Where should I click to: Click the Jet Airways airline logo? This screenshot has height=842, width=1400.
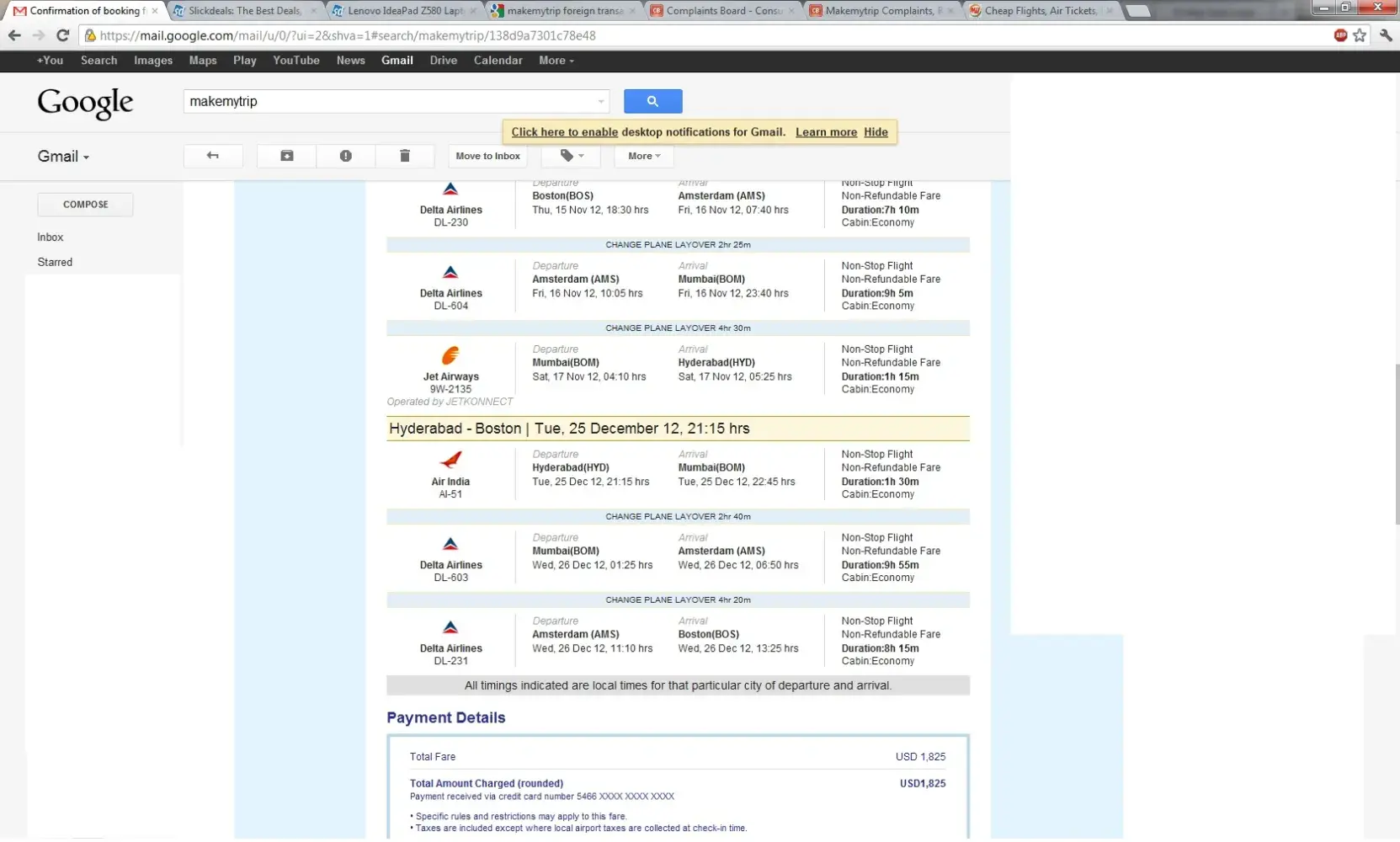click(450, 356)
